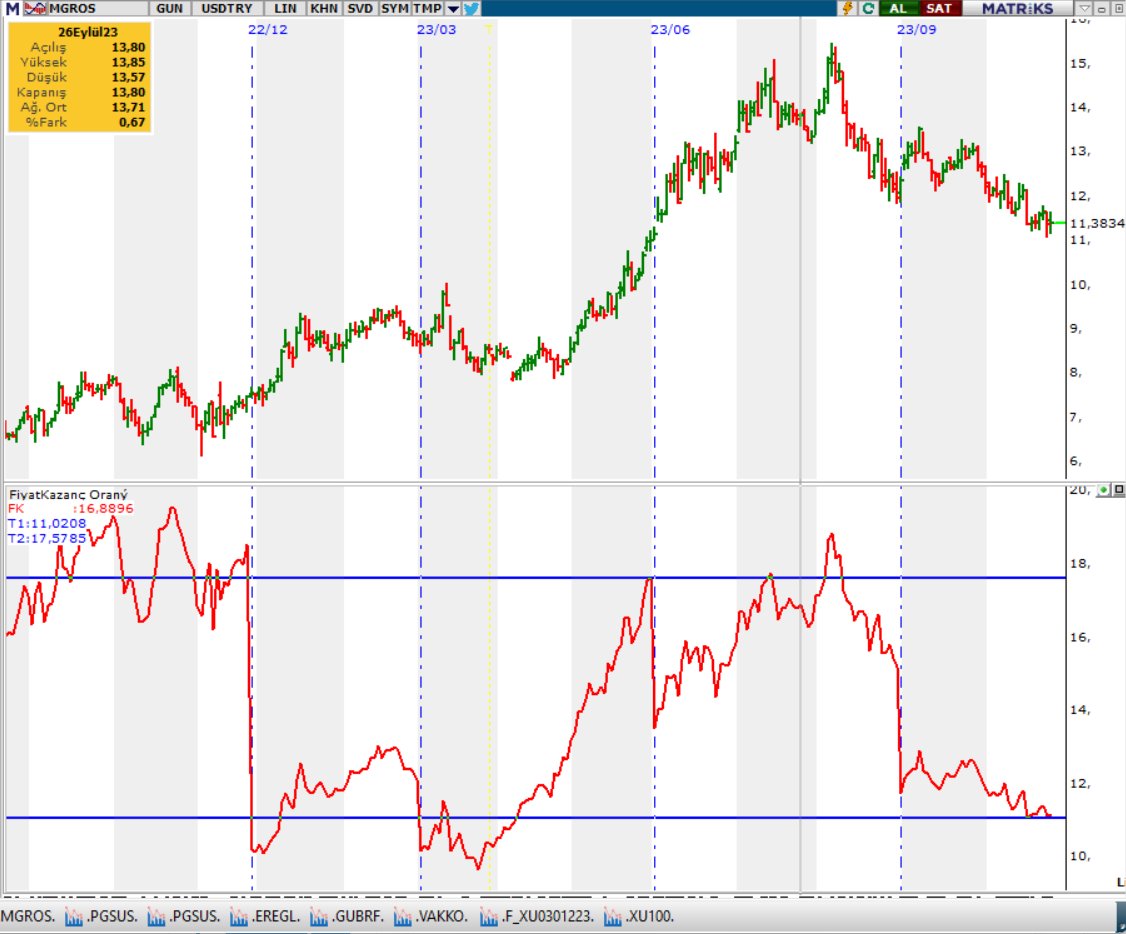
Task: Open the Twitter bird icon
Action: 471,9
